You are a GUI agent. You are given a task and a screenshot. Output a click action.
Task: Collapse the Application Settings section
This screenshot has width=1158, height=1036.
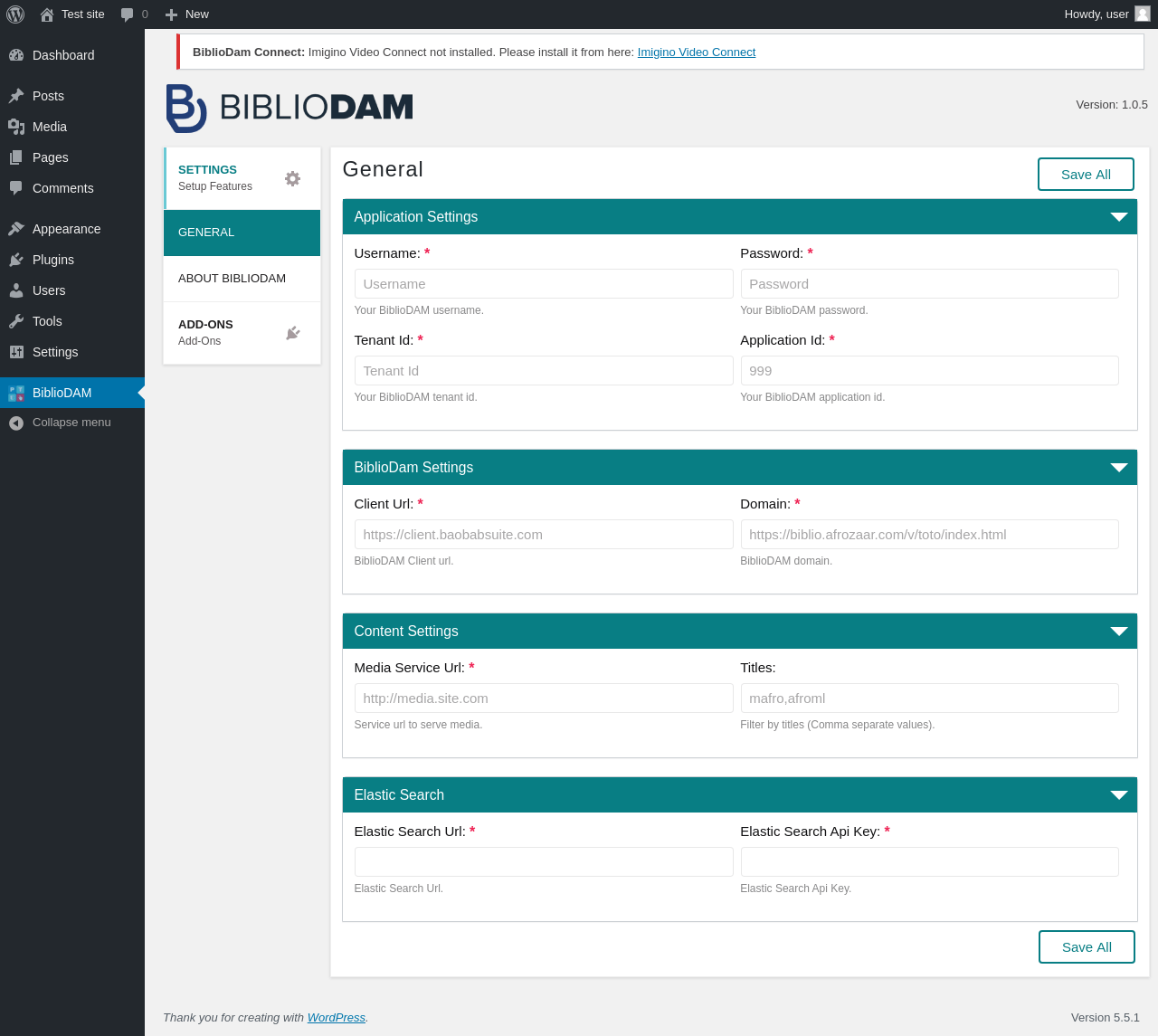[x=1119, y=217]
